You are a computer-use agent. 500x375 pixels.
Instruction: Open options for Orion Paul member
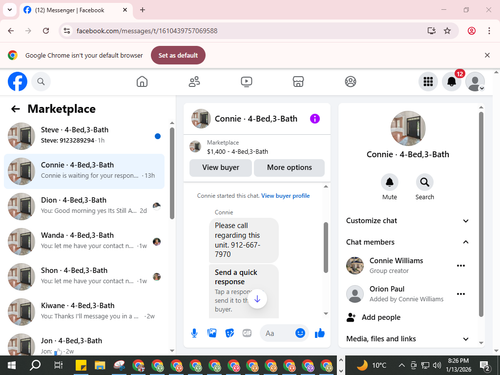pos(461,294)
